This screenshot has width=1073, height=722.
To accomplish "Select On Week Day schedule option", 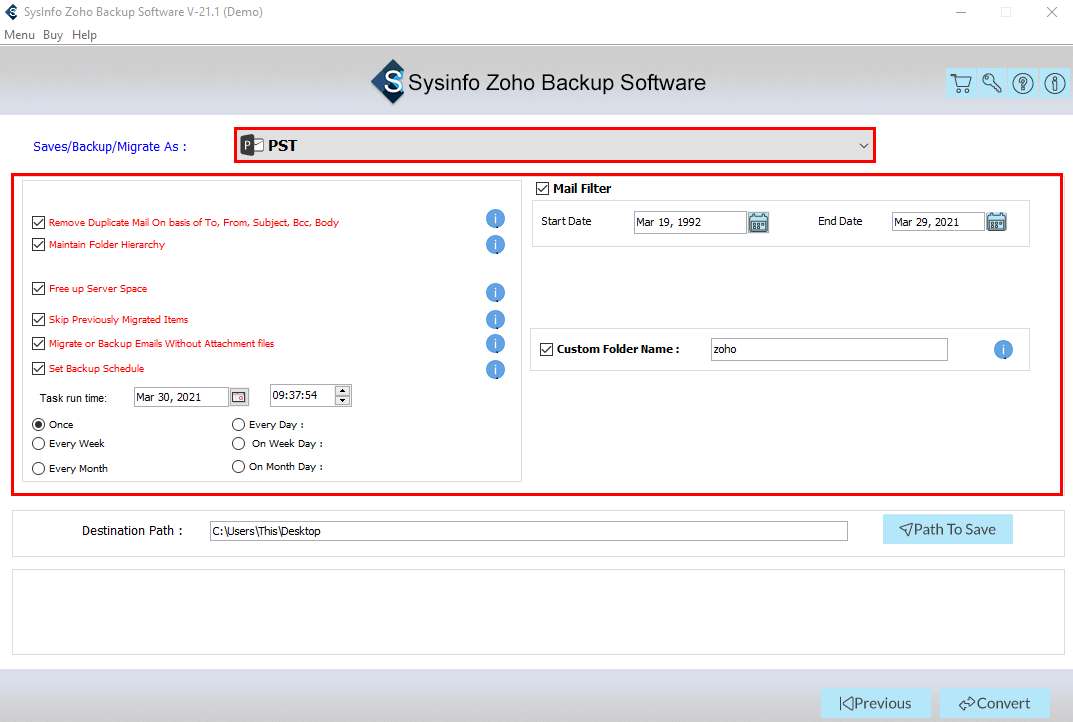I will (x=238, y=443).
